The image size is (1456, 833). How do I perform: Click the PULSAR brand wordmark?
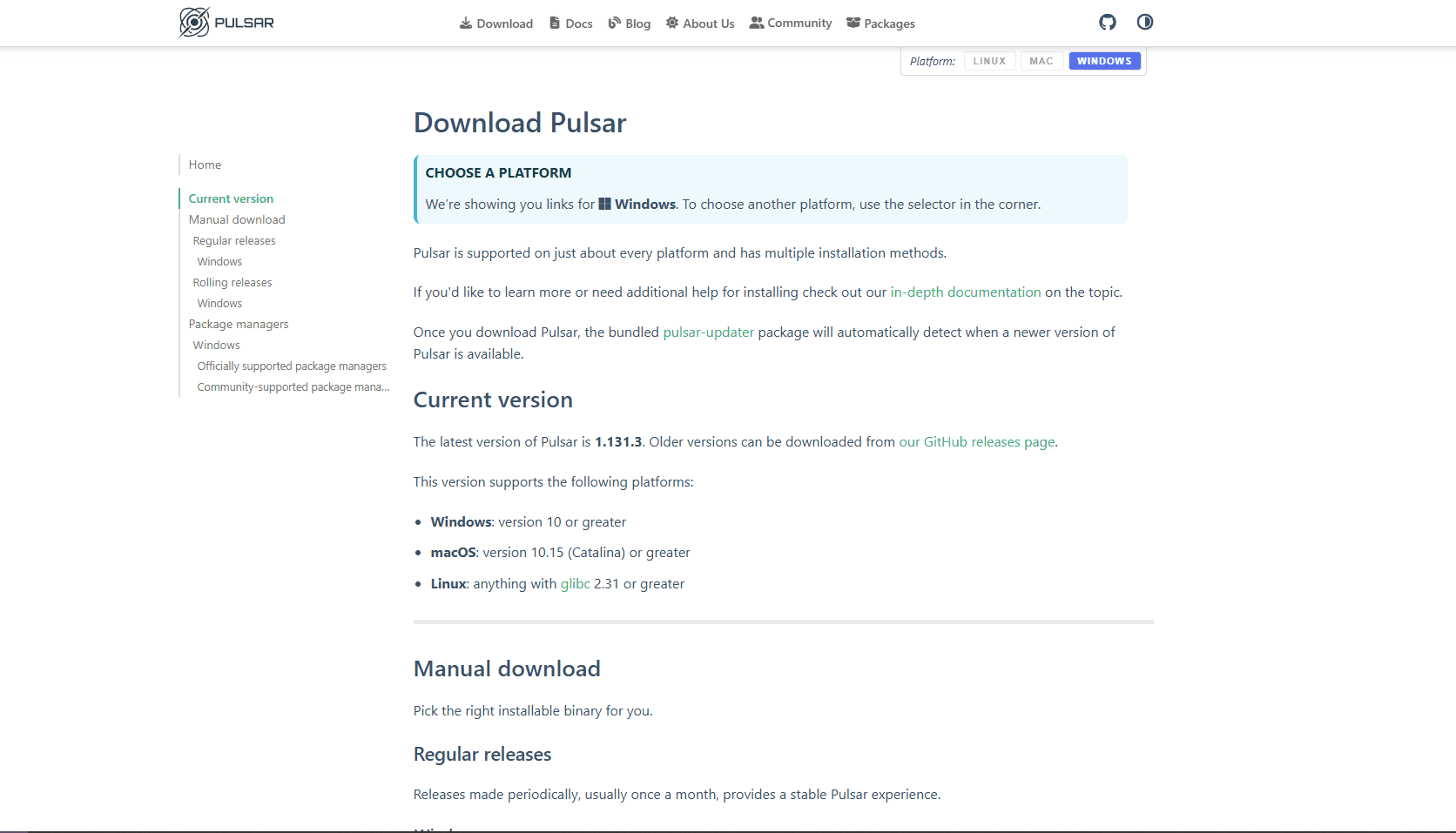pyautogui.click(x=244, y=23)
